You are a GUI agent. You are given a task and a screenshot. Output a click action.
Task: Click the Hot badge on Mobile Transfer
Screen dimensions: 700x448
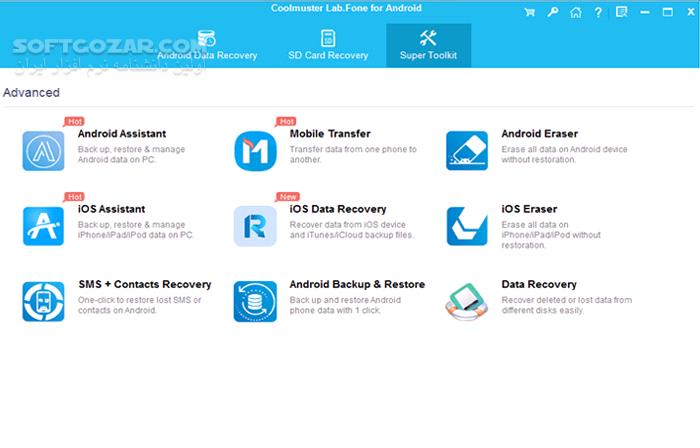(x=286, y=121)
